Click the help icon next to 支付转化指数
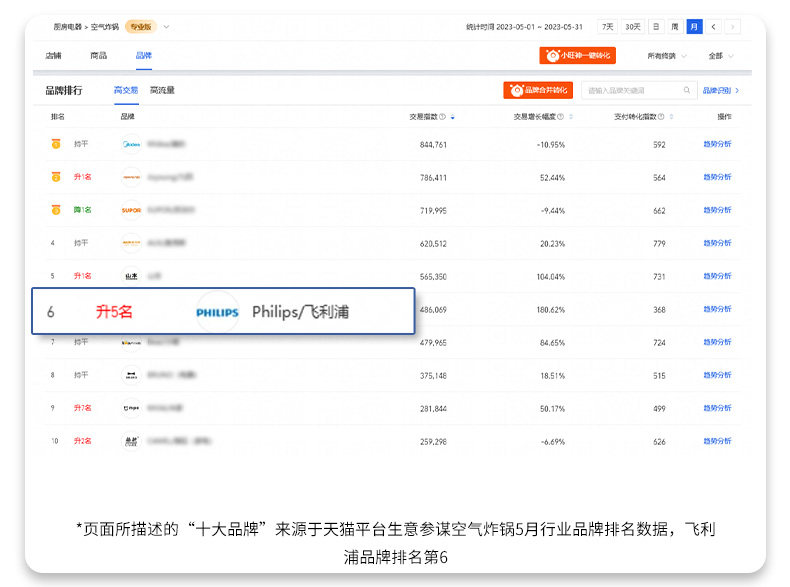Image resolution: width=790 pixels, height=587 pixels. (661, 116)
